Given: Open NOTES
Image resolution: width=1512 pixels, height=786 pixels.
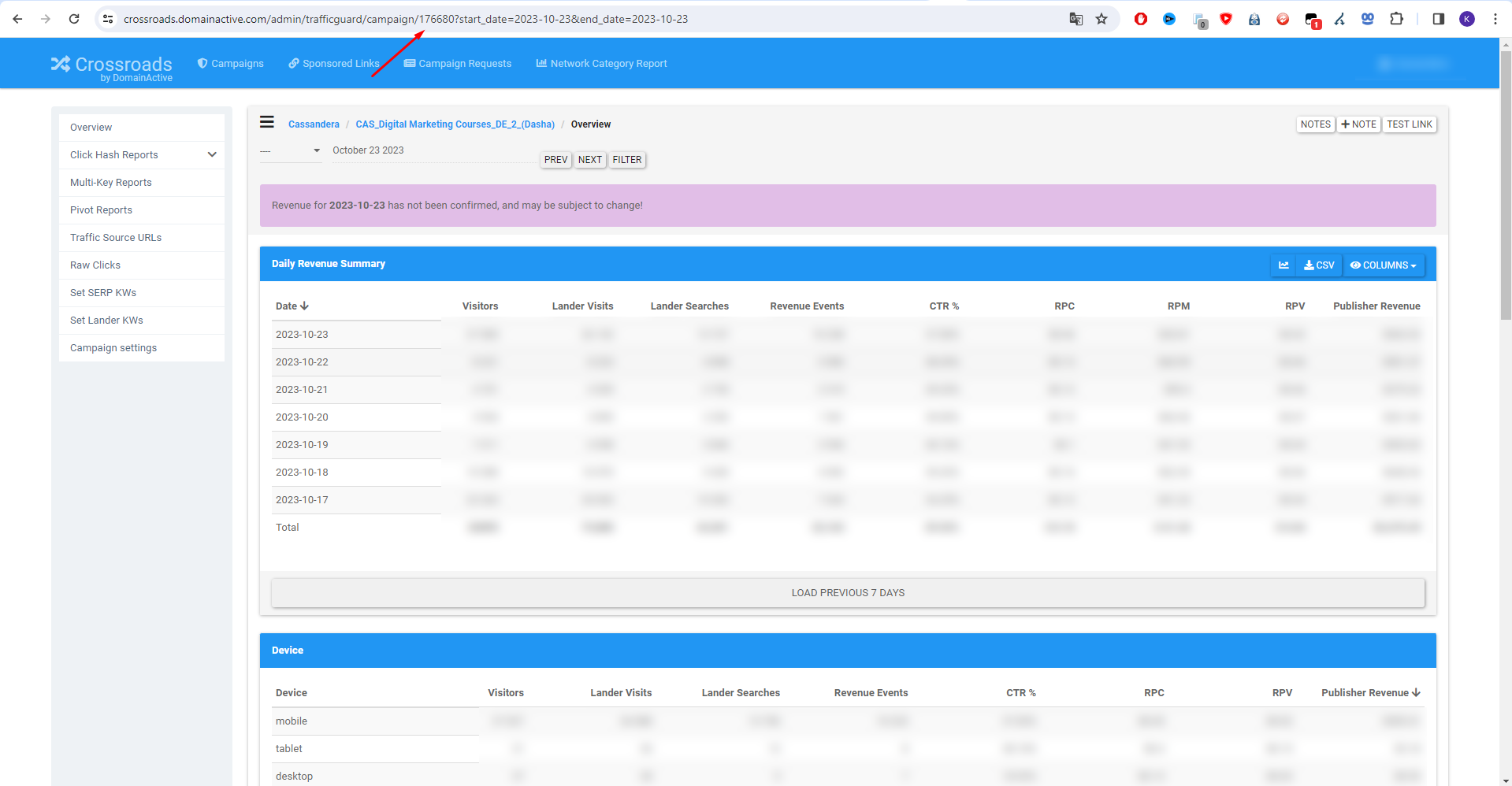Looking at the screenshot, I should click(1315, 124).
